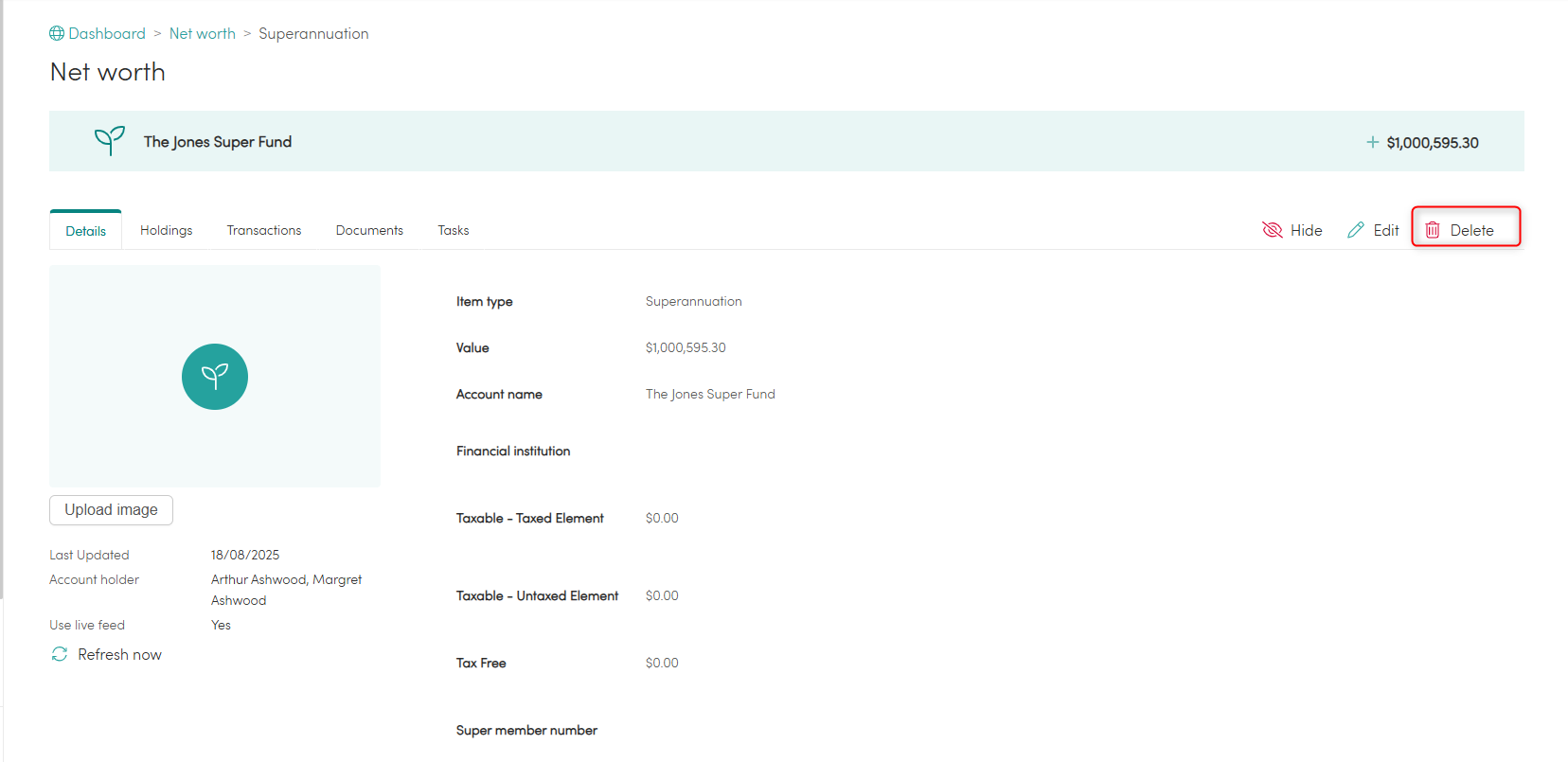Screen dimensions: 1568x762
Task: Click the teal circular sprout avatar
Action: pyautogui.click(x=215, y=377)
